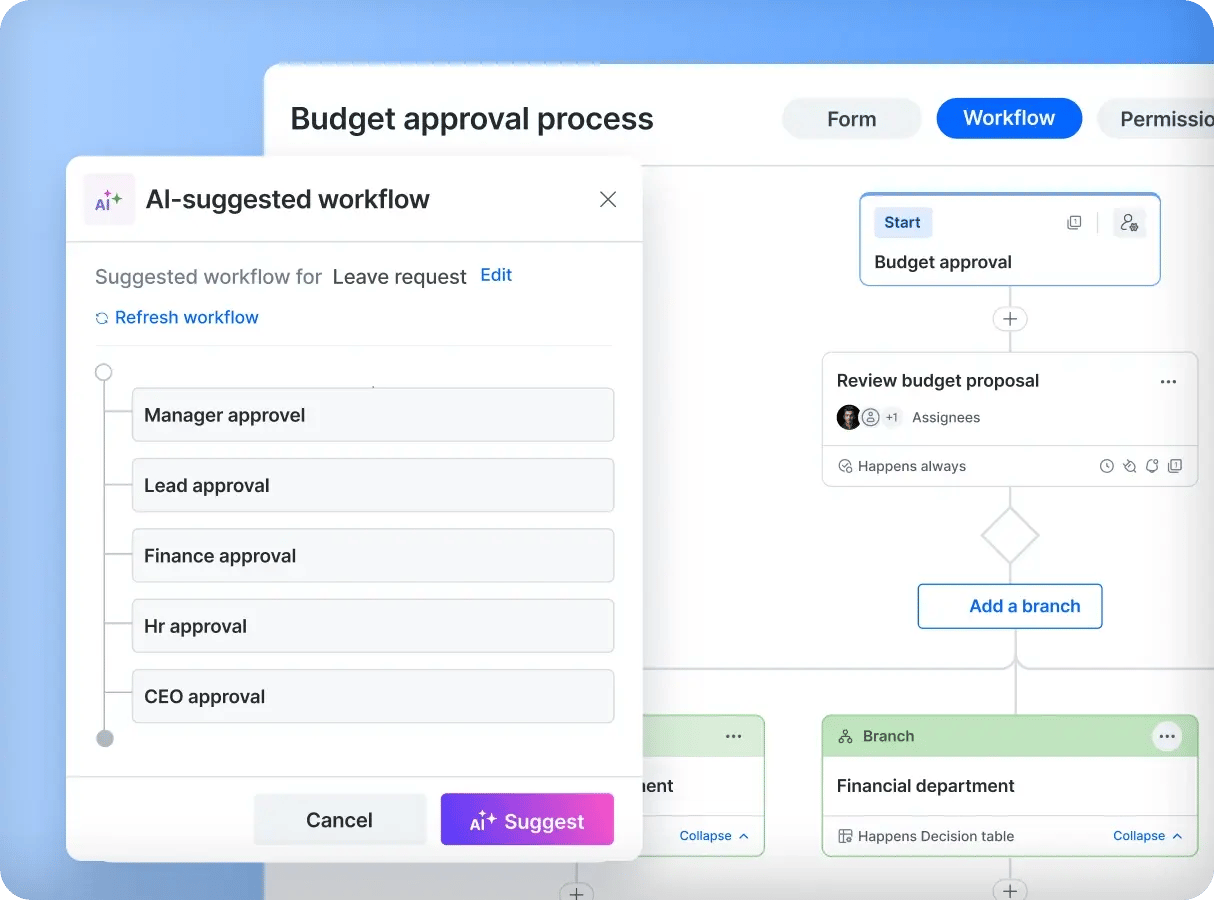
Task: Click the plus icon below the Start card
Action: tap(1010, 318)
